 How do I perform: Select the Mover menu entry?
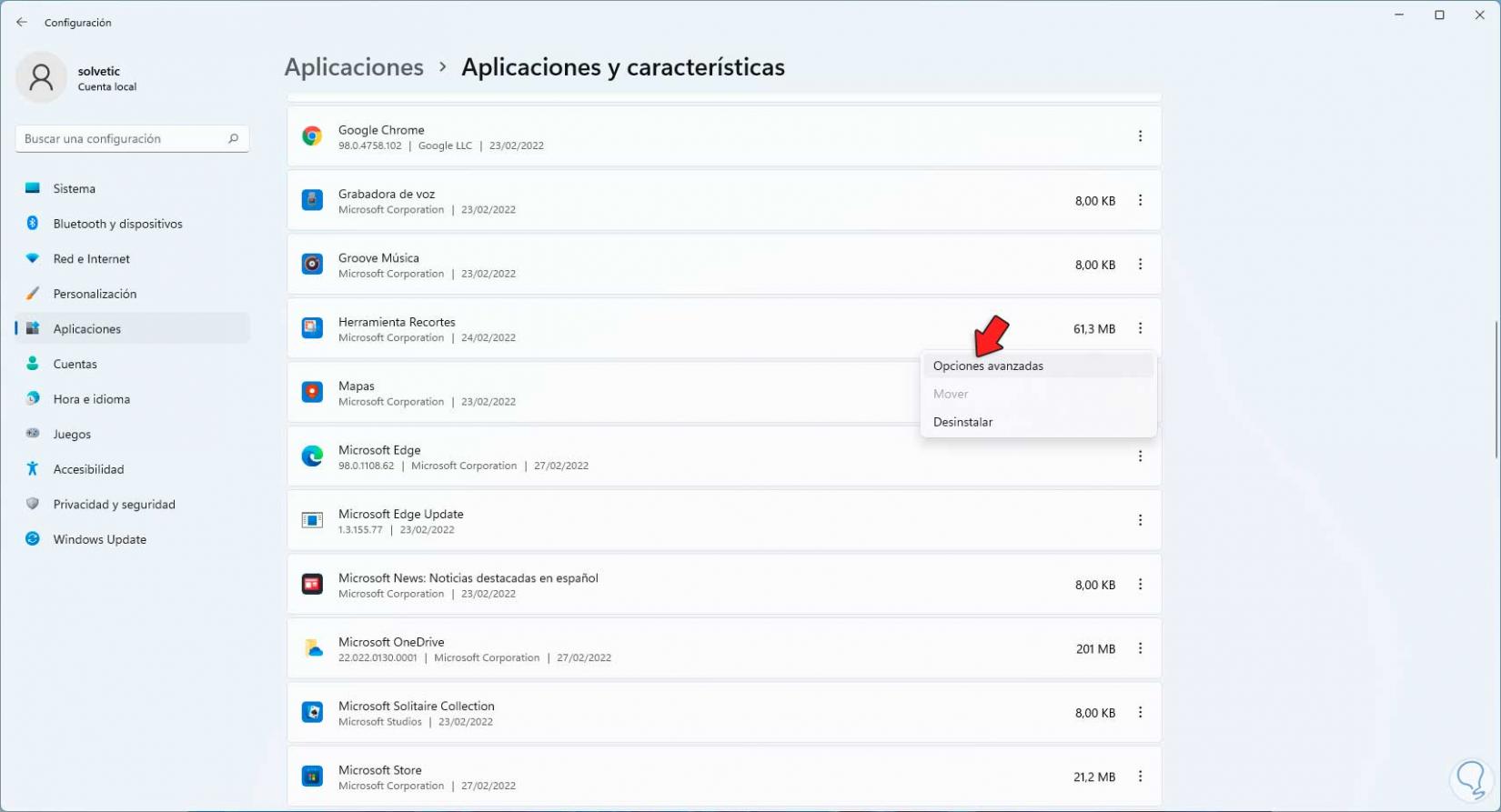1038,394
